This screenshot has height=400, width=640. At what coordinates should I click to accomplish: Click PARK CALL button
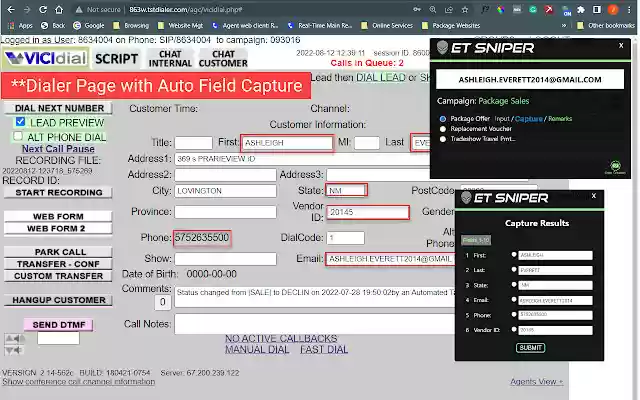coord(58,252)
